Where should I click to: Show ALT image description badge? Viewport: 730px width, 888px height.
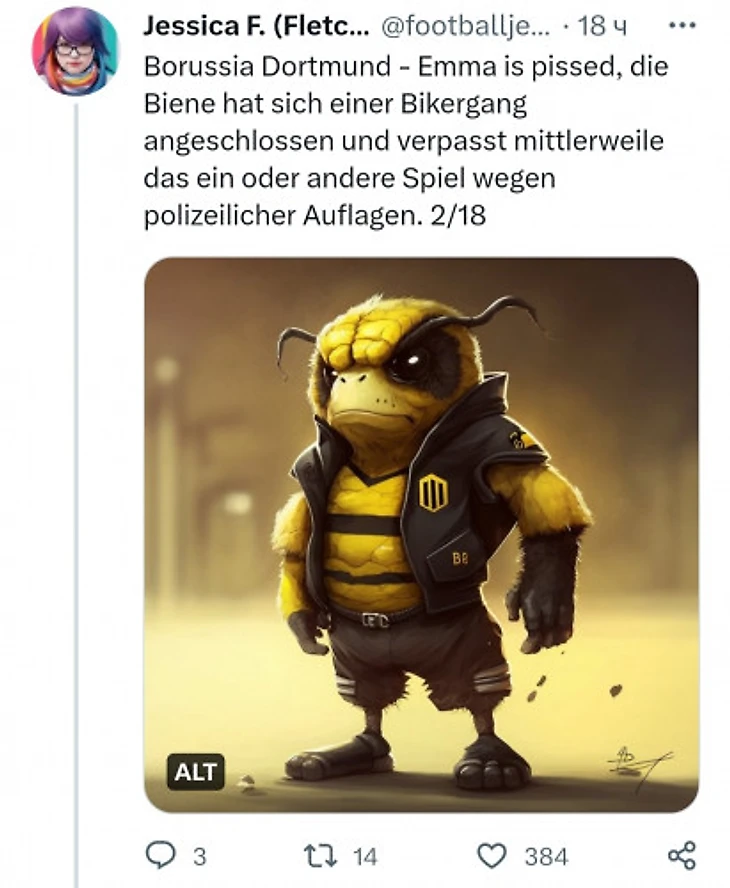pyautogui.click(x=195, y=771)
